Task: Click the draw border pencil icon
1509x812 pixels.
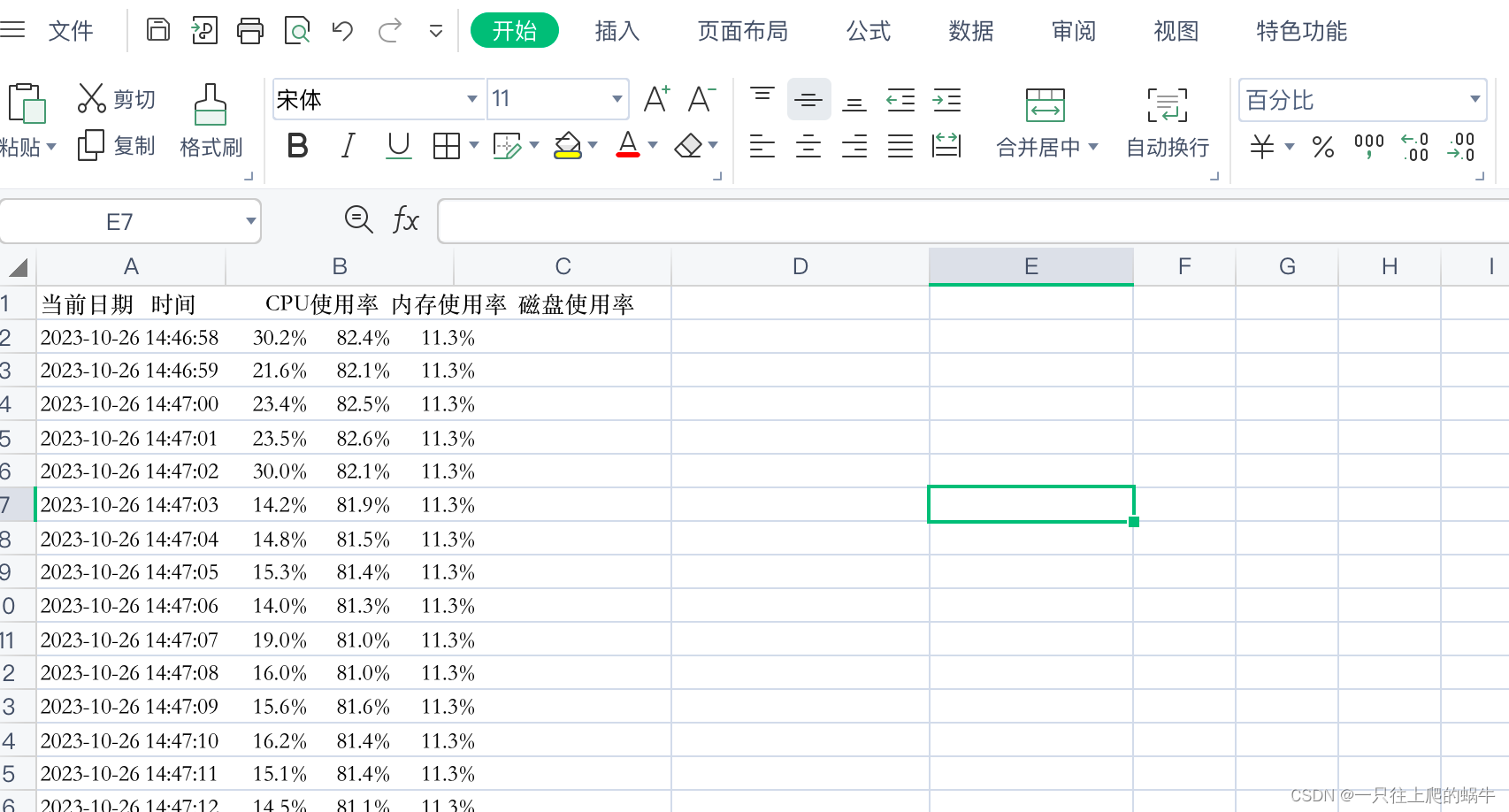Action: [x=507, y=146]
